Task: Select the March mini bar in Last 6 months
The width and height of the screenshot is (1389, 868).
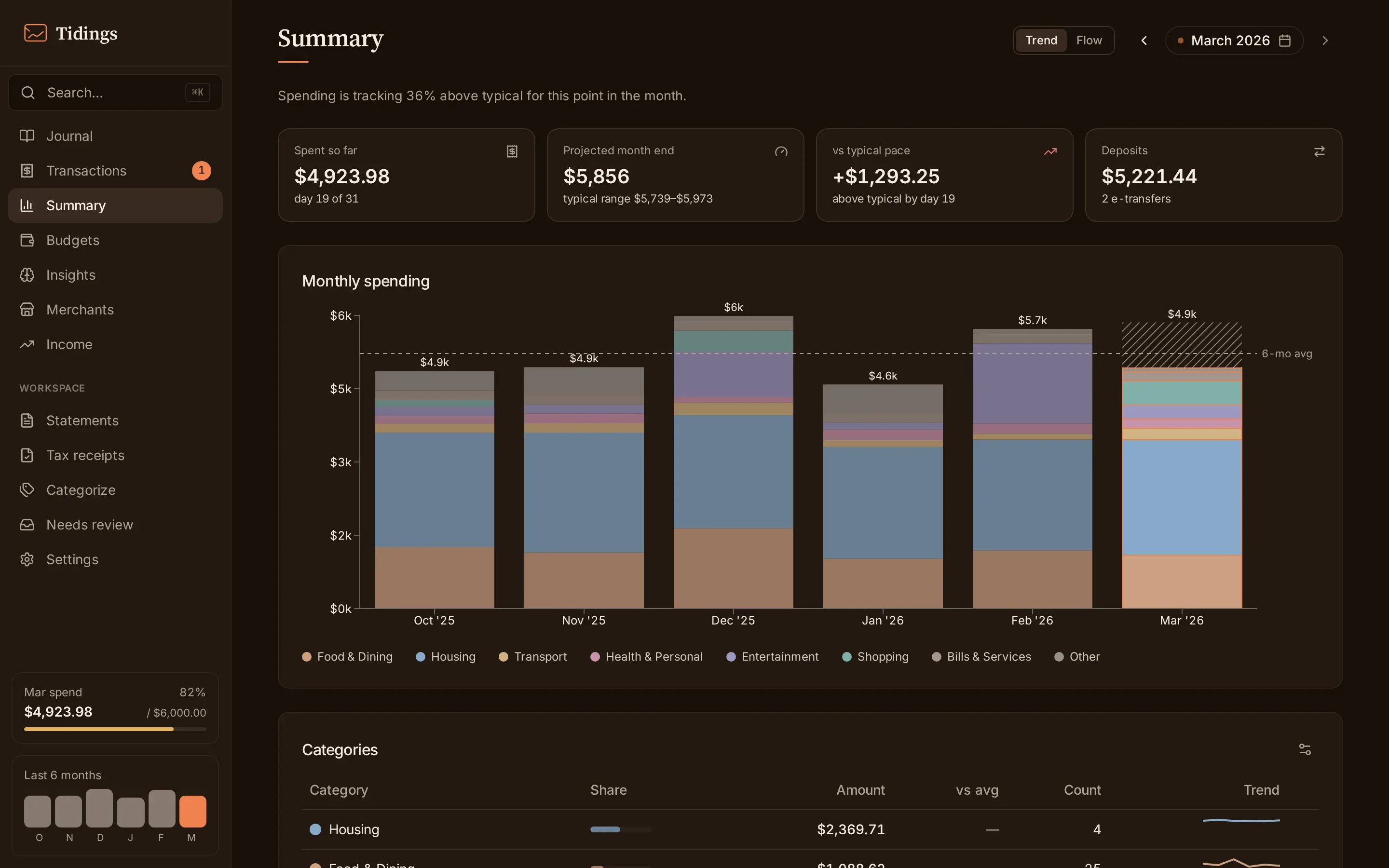Action: pyautogui.click(x=193, y=811)
